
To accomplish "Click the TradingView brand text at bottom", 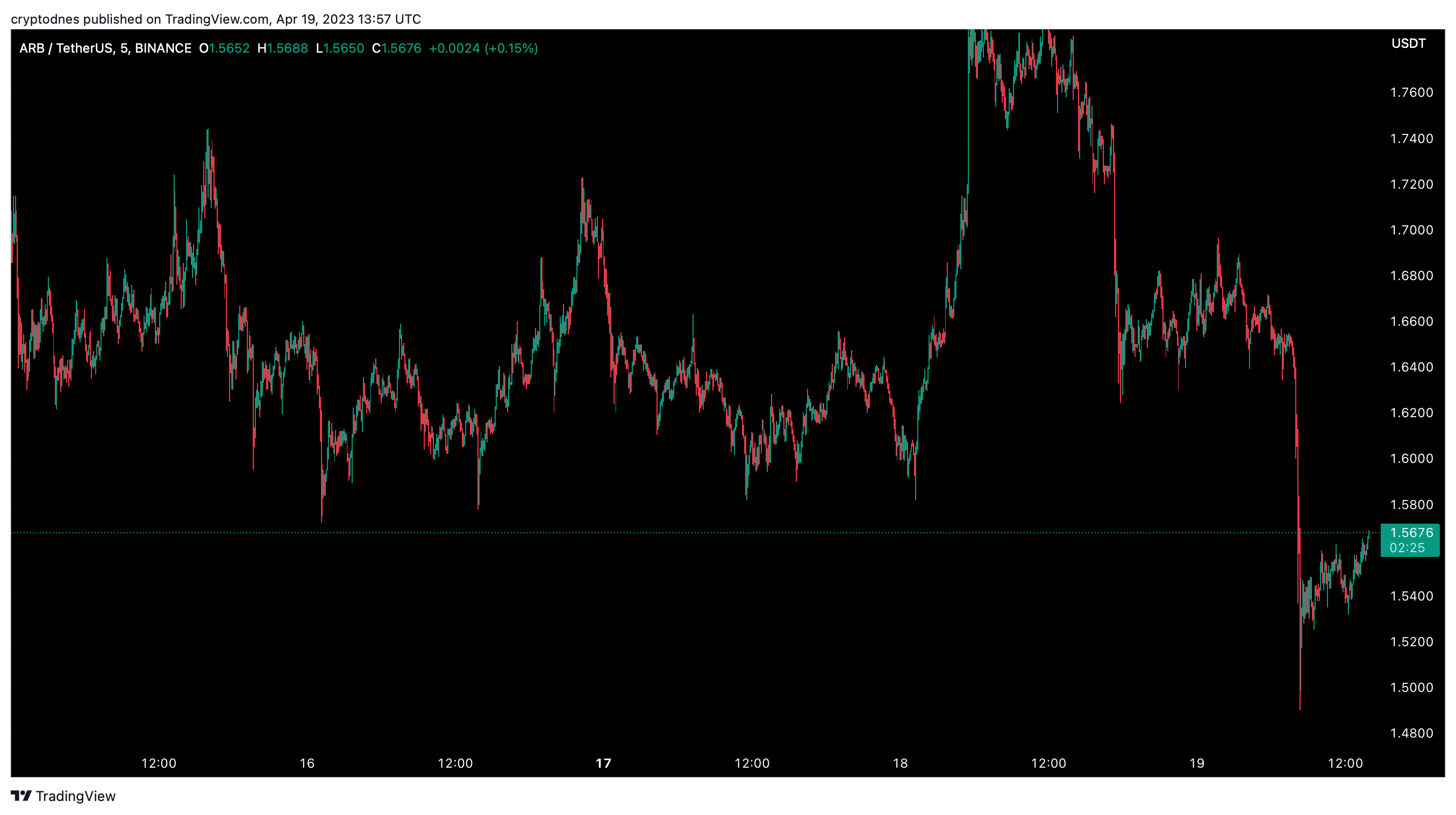I will pyautogui.click(x=75, y=796).
